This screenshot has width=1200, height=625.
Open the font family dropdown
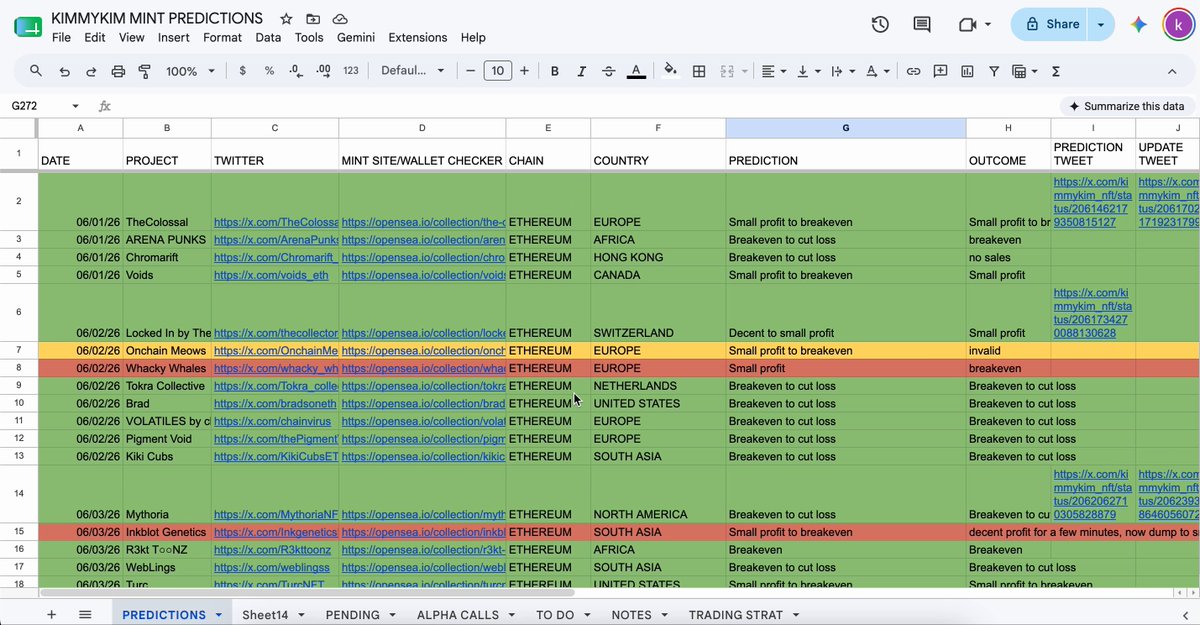click(x=413, y=71)
